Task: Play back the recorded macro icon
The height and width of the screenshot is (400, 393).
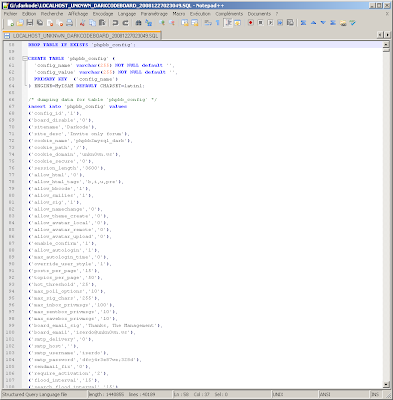Action: point(270,23)
